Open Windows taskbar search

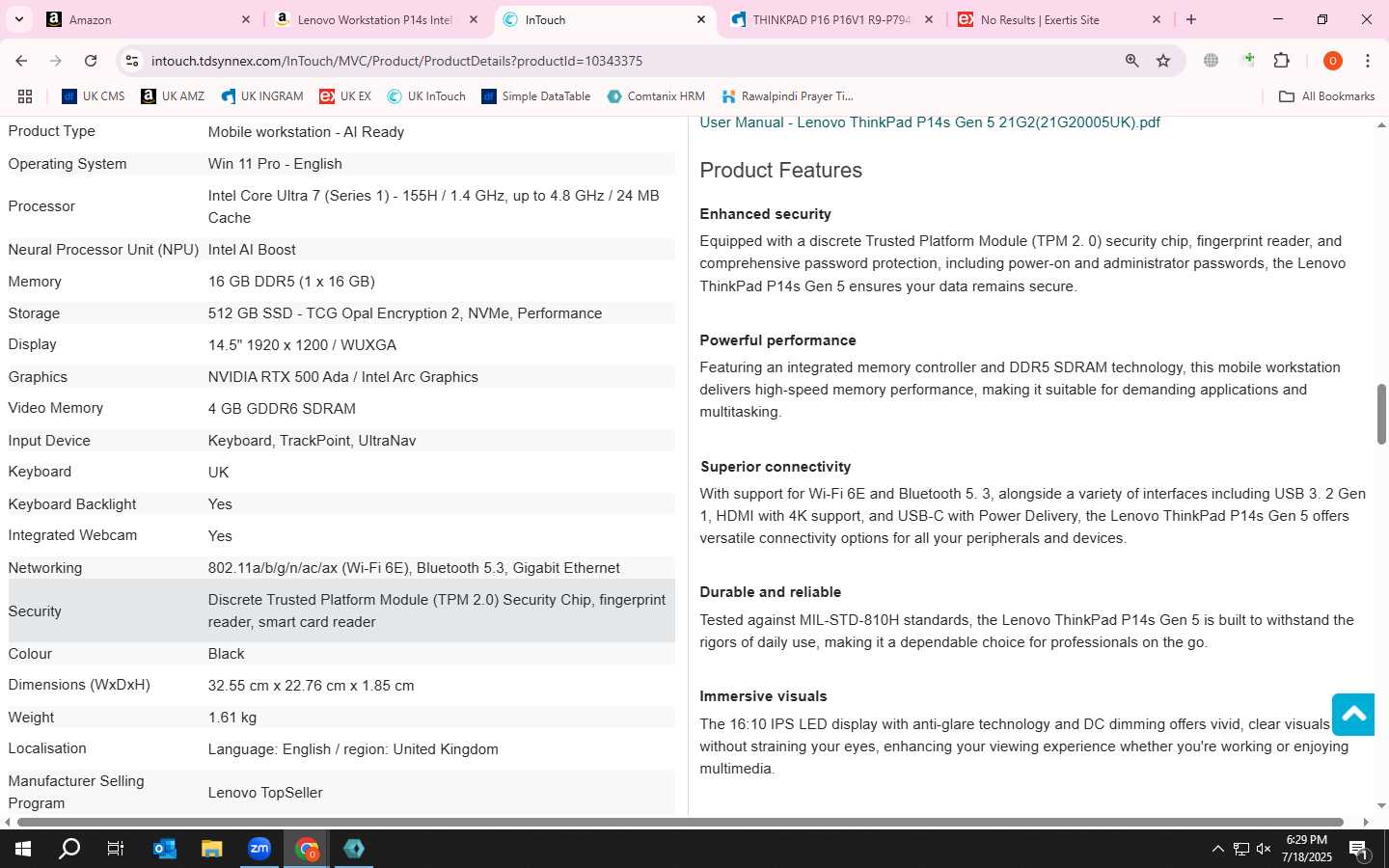click(69, 849)
